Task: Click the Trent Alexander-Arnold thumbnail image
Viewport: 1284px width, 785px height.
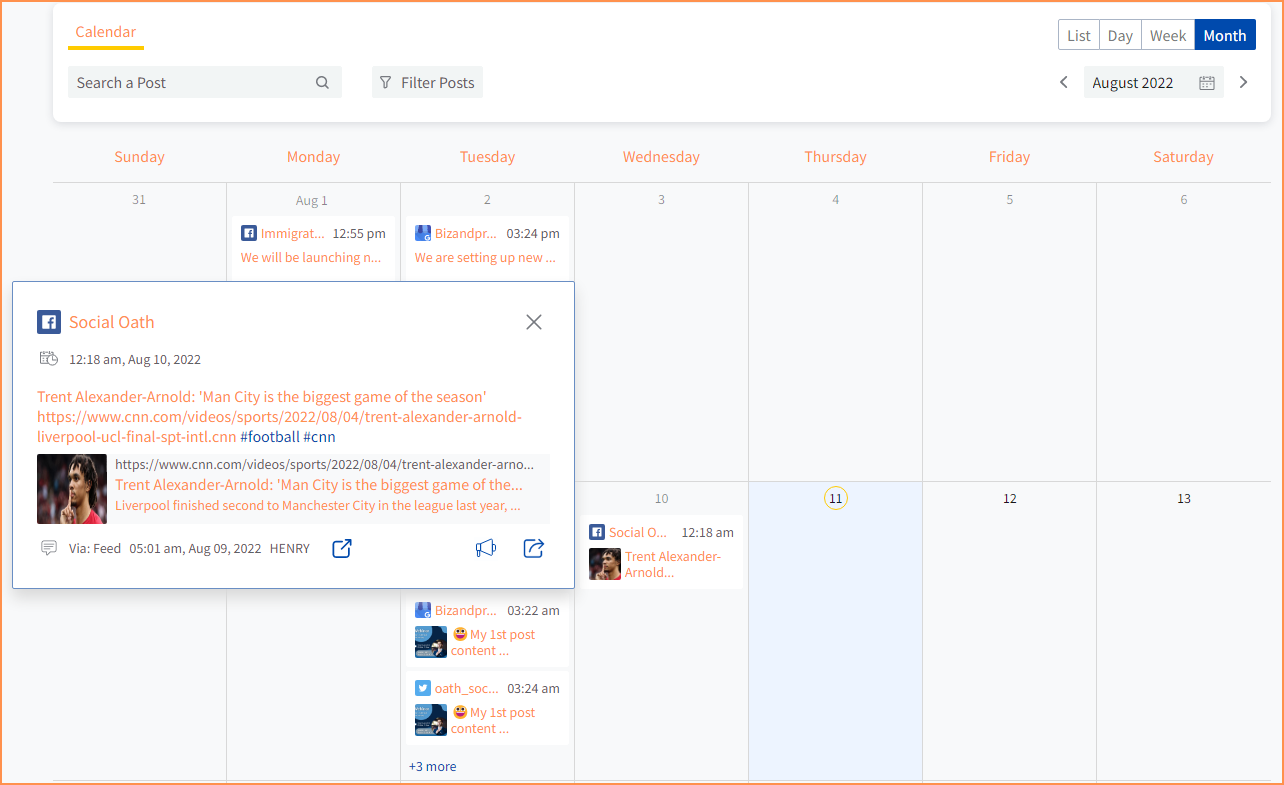Action: [x=71, y=488]
